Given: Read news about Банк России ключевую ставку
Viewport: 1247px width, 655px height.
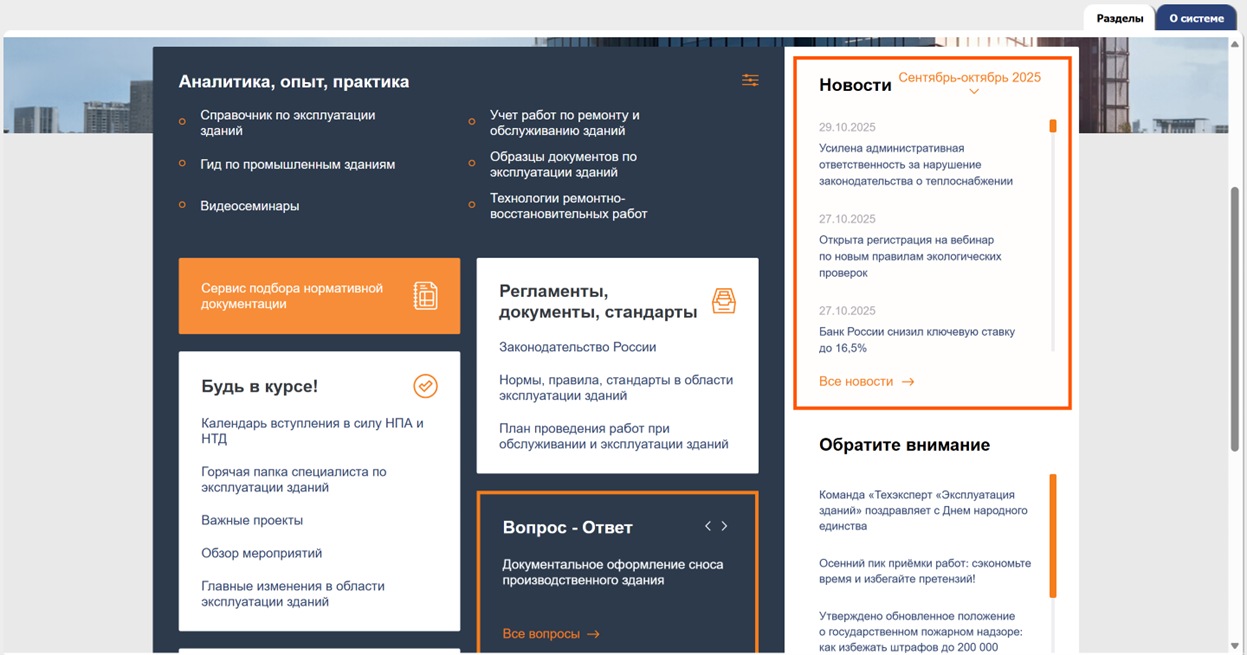Looking at the screenshot, I should [916, 340].
